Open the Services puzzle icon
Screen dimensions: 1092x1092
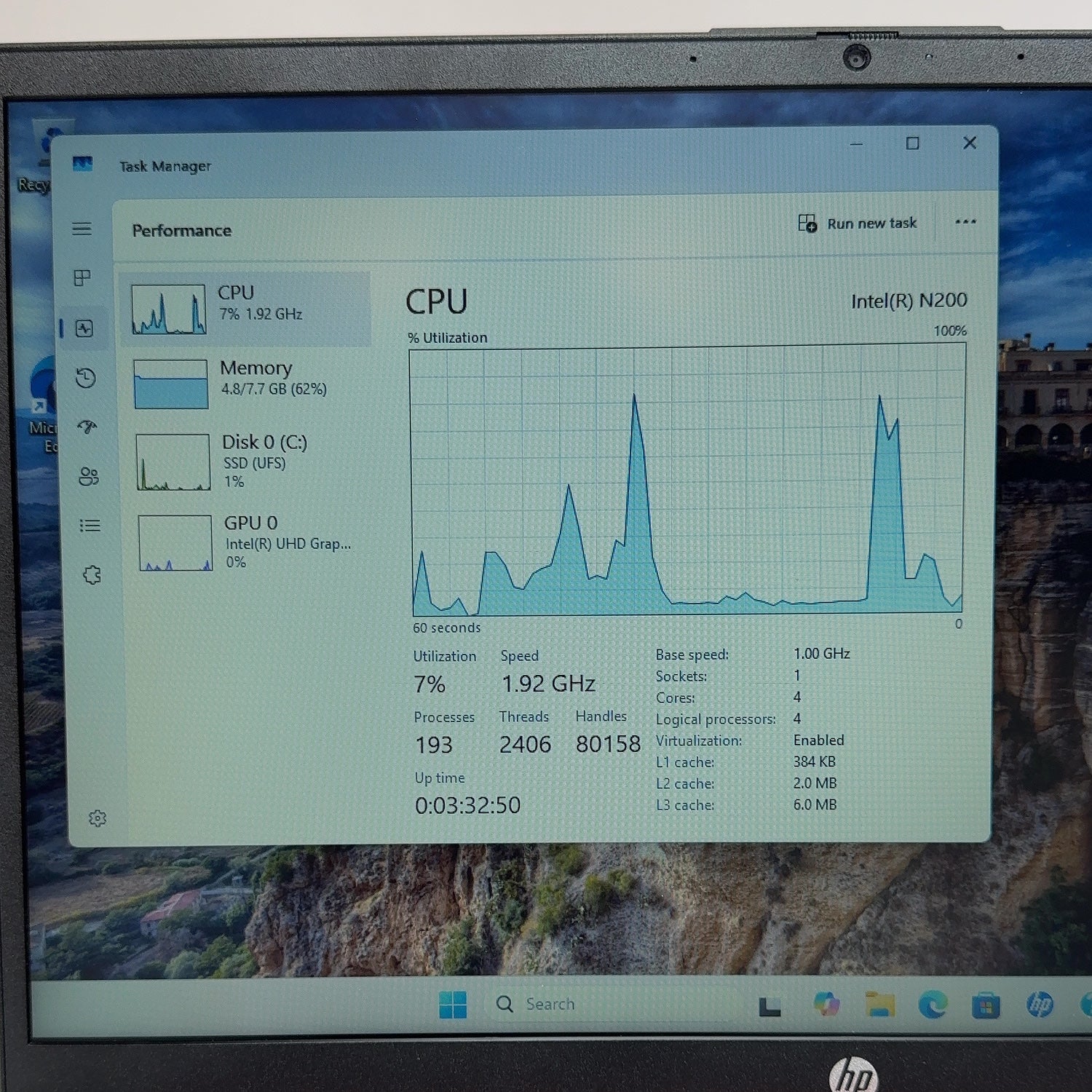92,575
